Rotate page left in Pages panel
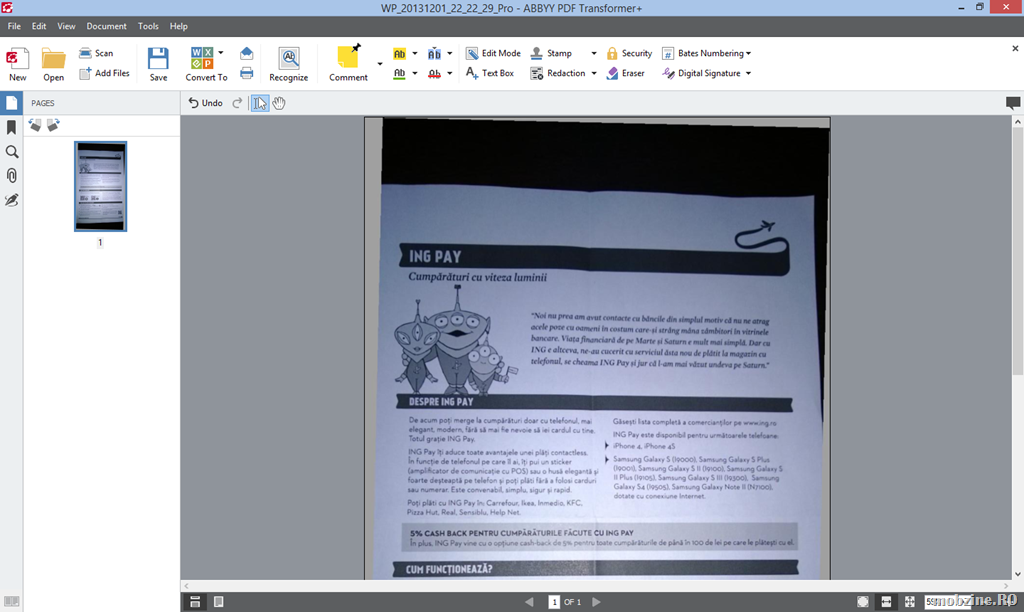 coord(35,125)
